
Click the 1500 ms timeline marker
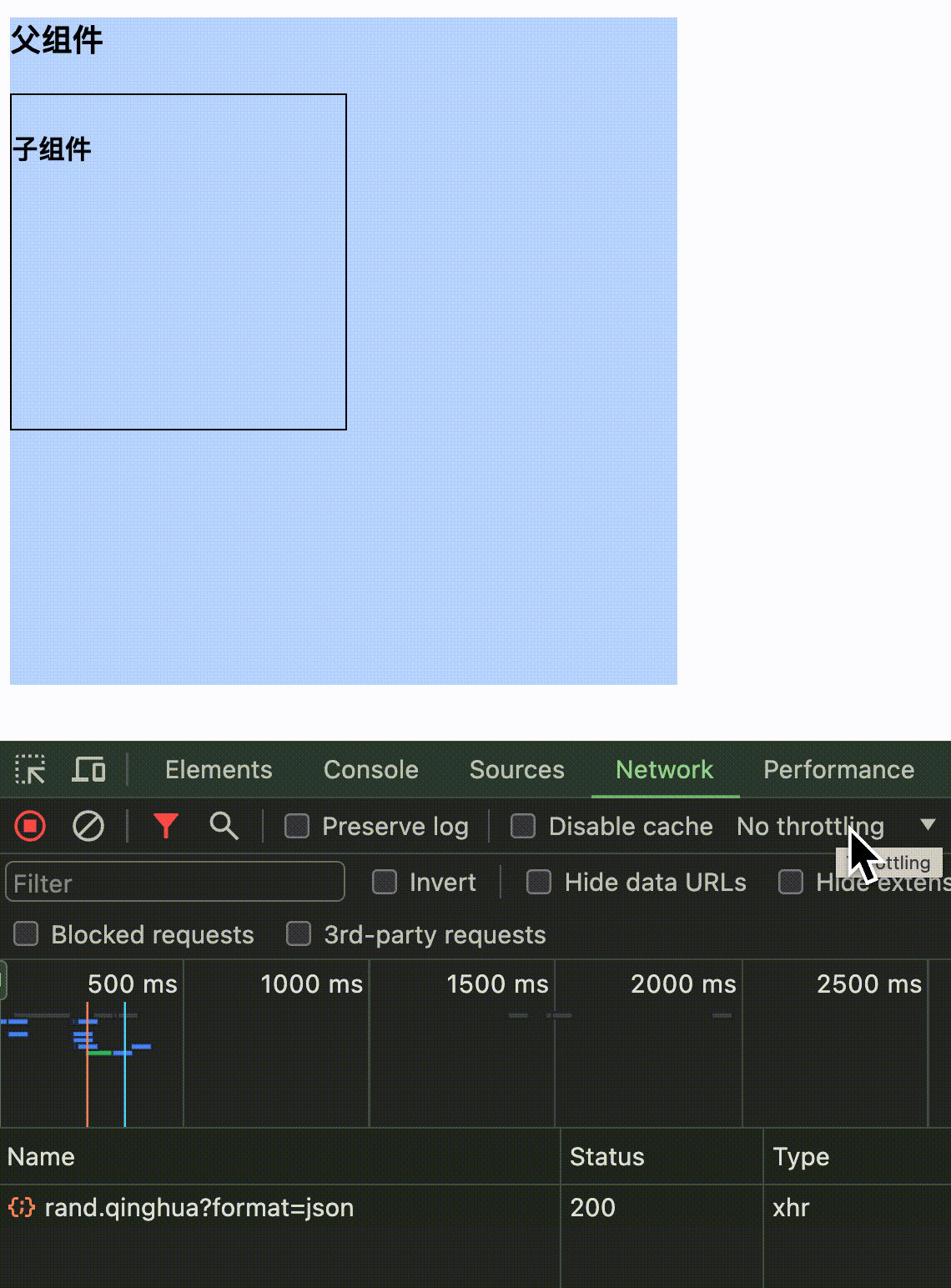498,984
